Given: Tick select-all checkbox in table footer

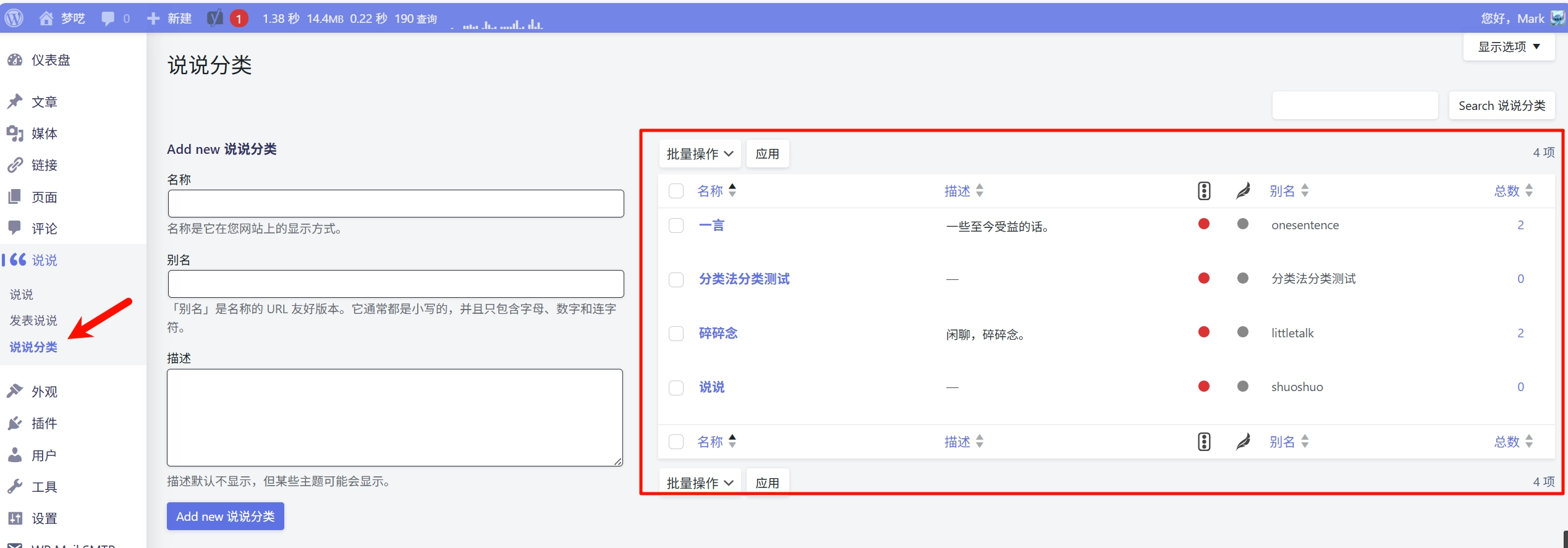Looking at the screenshot, I should [x=676, y=442].
